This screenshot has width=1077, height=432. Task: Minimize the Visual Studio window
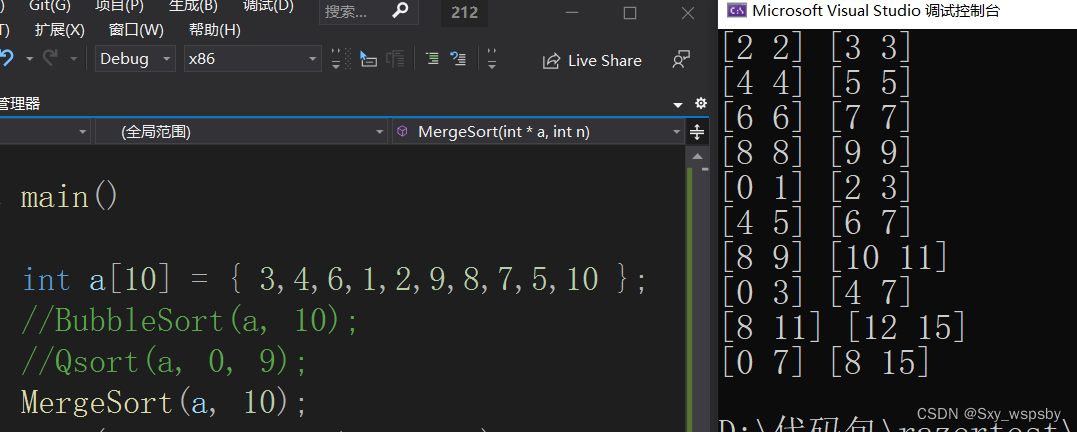(x=572, y=12)
